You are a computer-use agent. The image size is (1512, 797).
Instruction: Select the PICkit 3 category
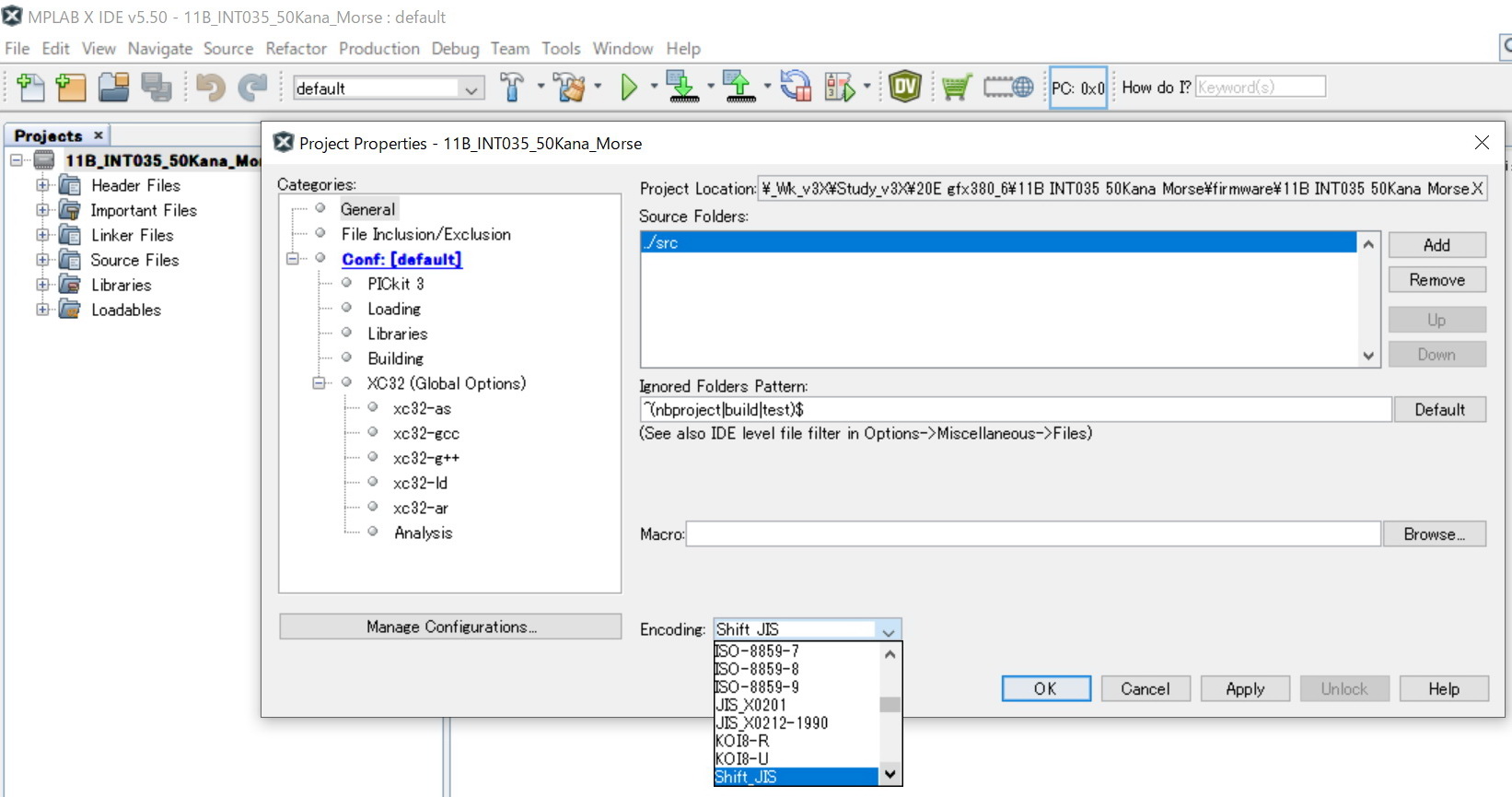[396, 284]
